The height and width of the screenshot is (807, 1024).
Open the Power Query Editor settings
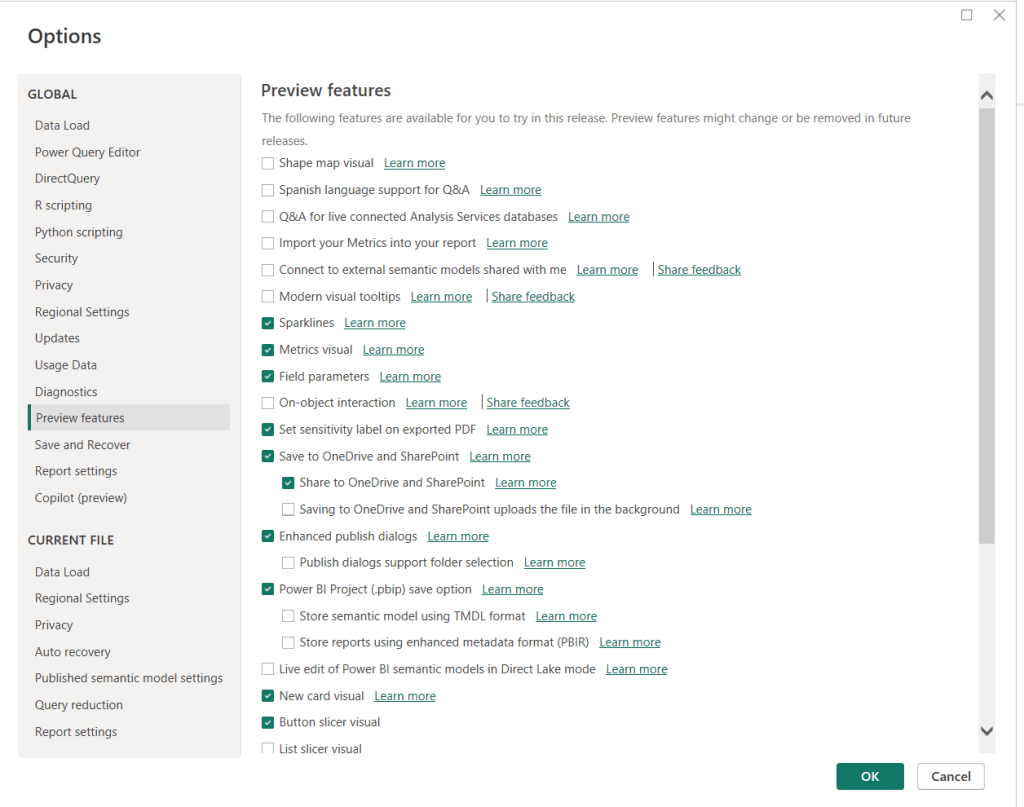point(88,152)
